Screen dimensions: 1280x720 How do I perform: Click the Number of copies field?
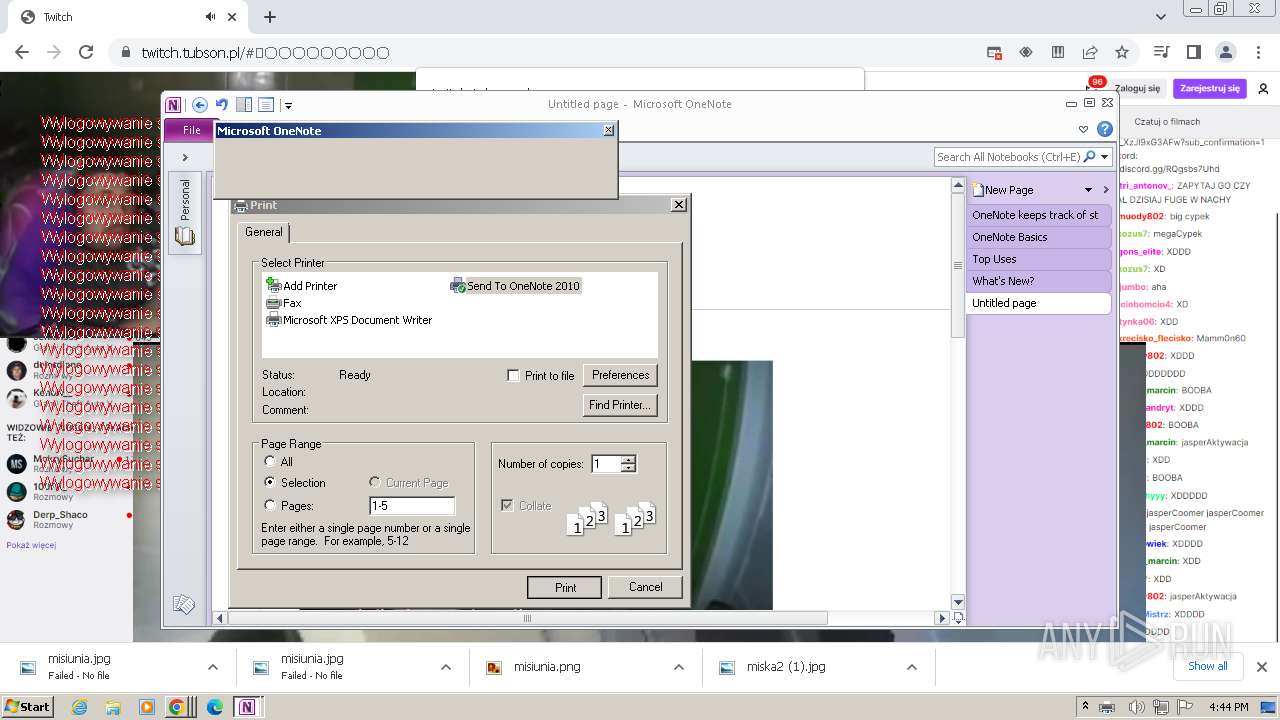[x=606, y=464]
